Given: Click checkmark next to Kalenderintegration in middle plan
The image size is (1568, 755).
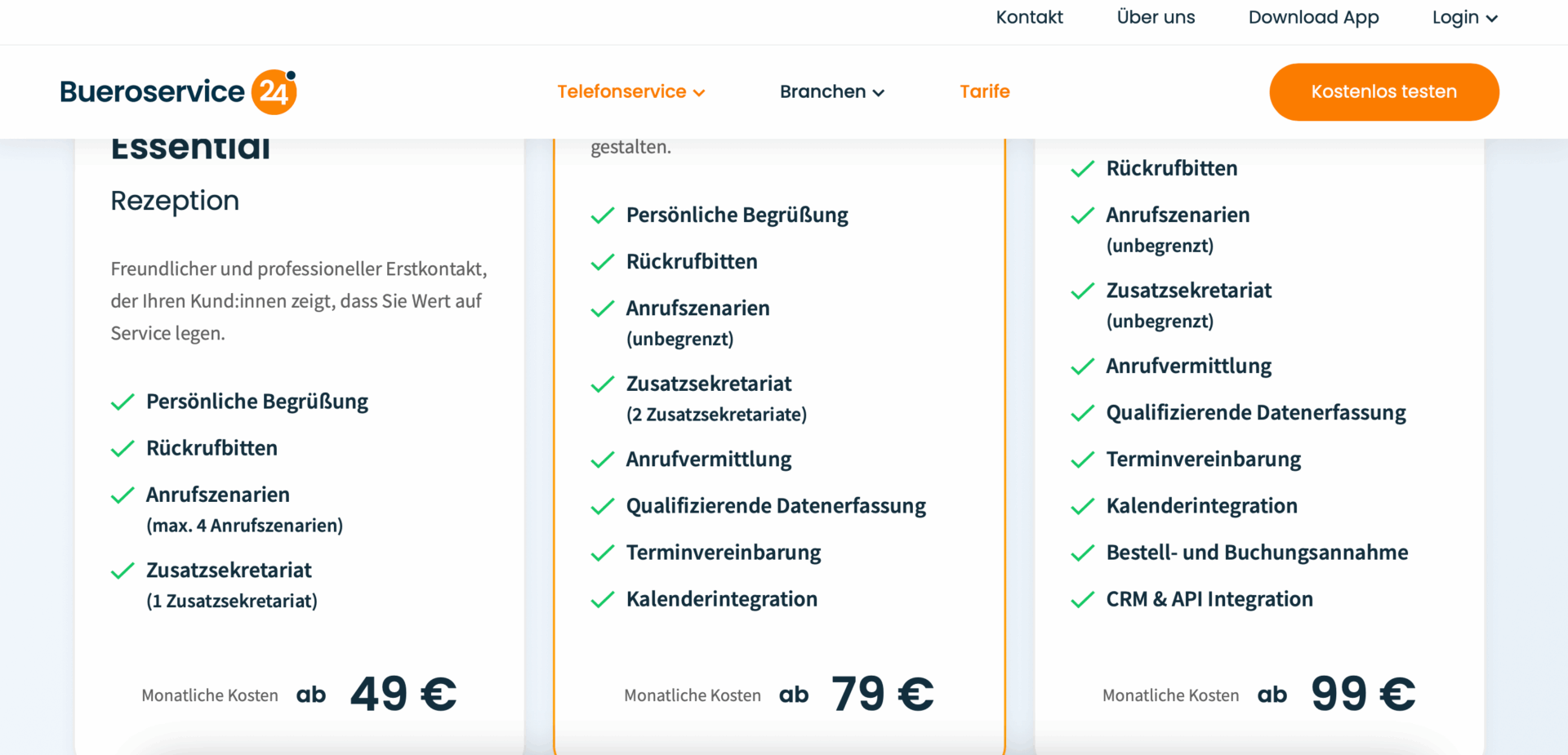Looking at the screenshot, I should (603, 600).
